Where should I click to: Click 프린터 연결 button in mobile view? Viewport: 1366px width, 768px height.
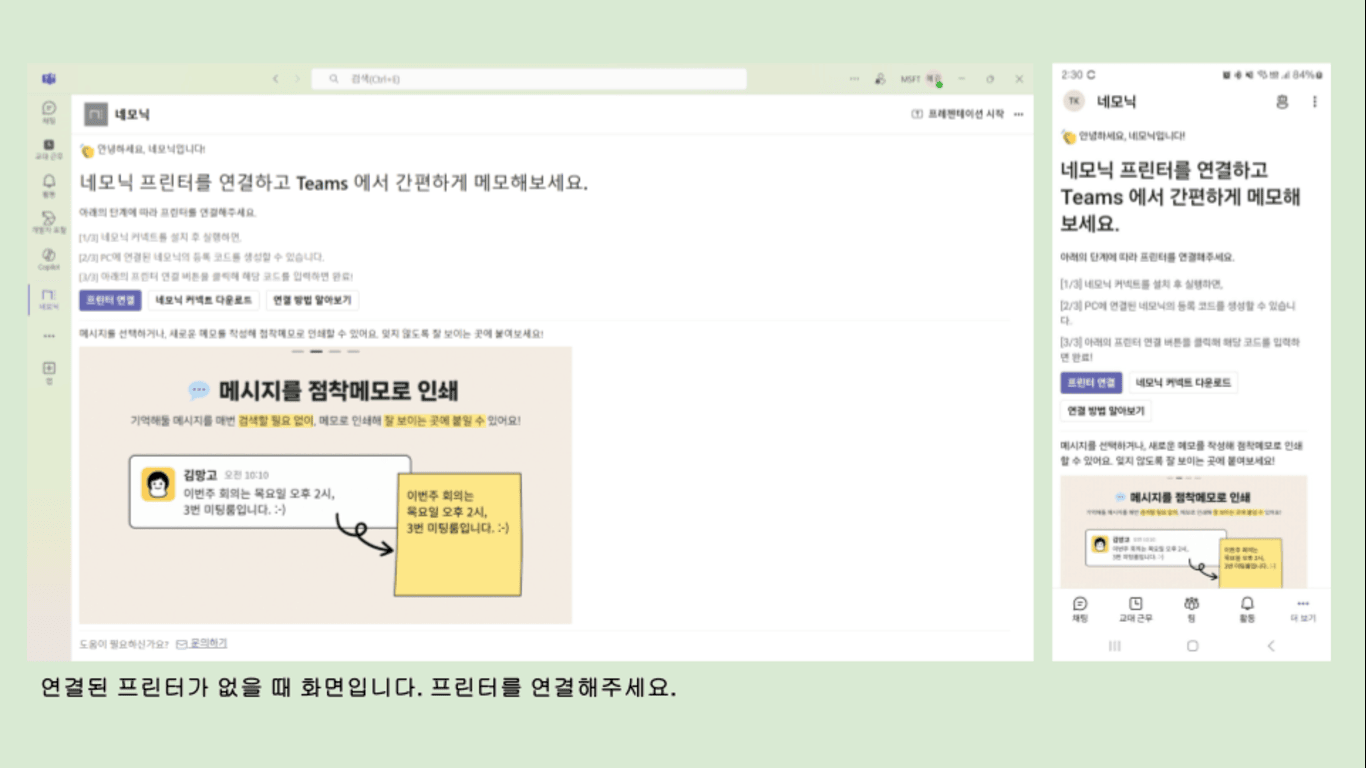click(x=1092, y=383)
